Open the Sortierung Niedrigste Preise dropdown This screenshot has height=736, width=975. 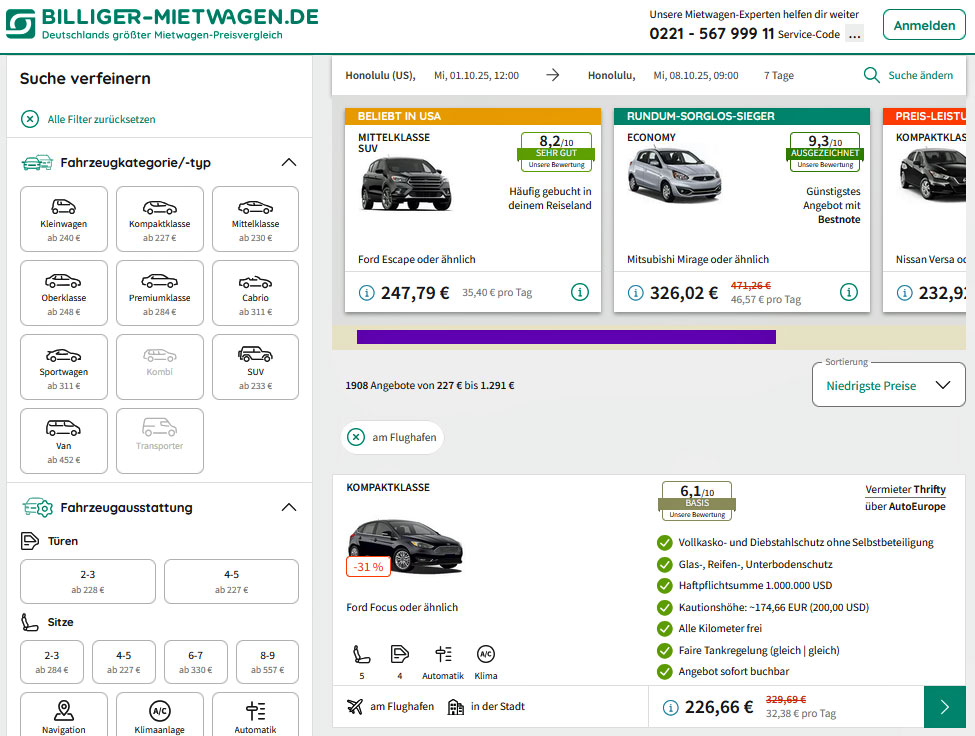(889, 385)
